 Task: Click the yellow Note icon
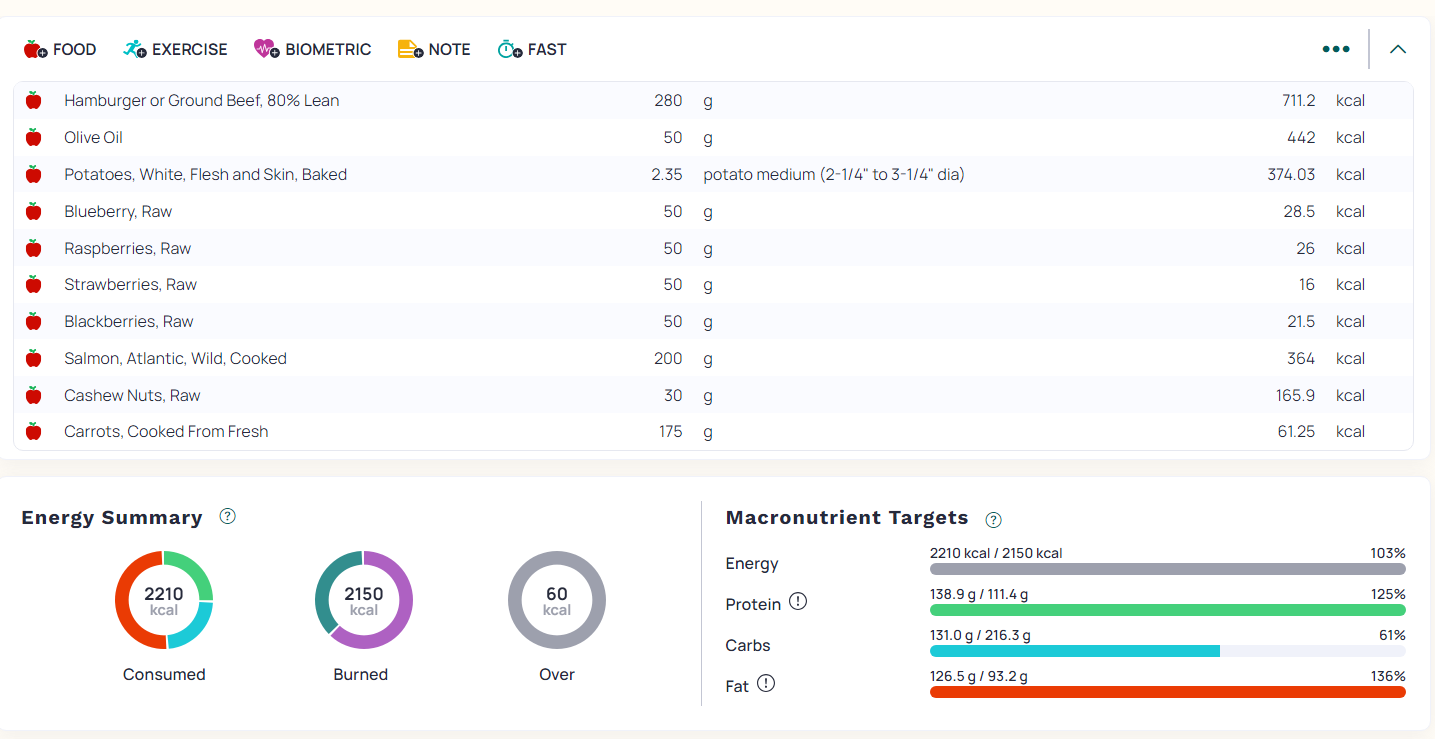(x=410, y=49)
